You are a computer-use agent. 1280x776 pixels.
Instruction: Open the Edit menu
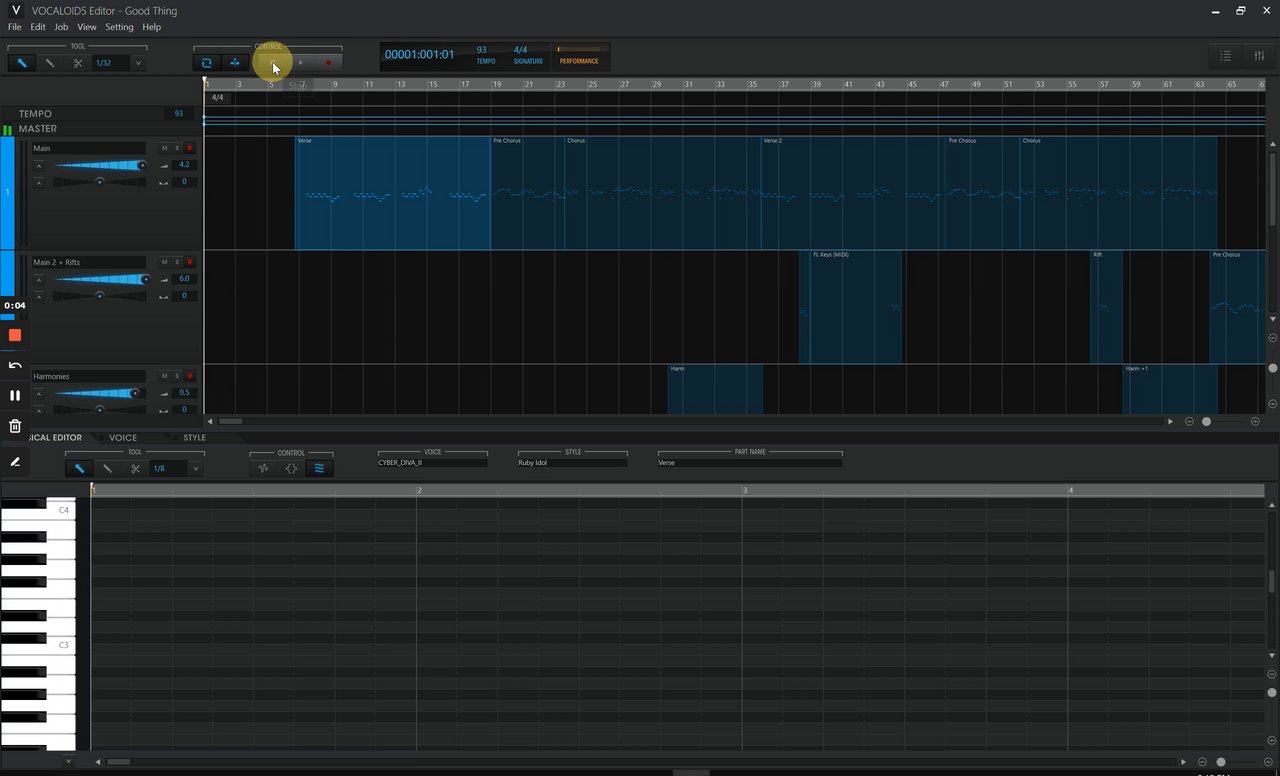(38, 27)
